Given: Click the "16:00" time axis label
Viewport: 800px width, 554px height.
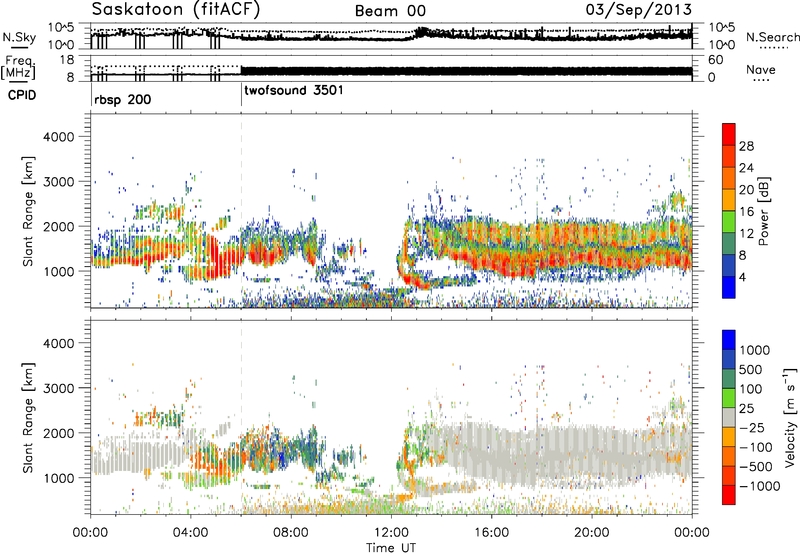Looking at the screenshot, I should tap(491, 533).
